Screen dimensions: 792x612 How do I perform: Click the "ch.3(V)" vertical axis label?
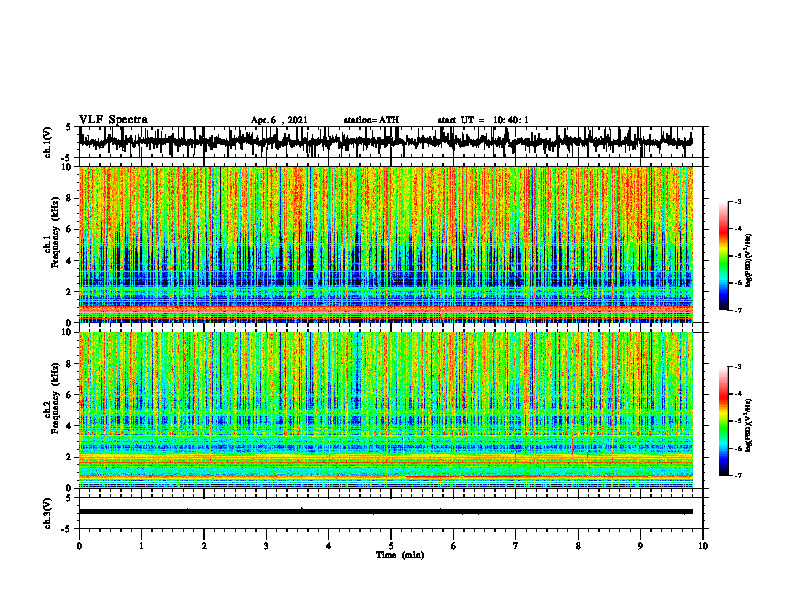tap(48, 513)
